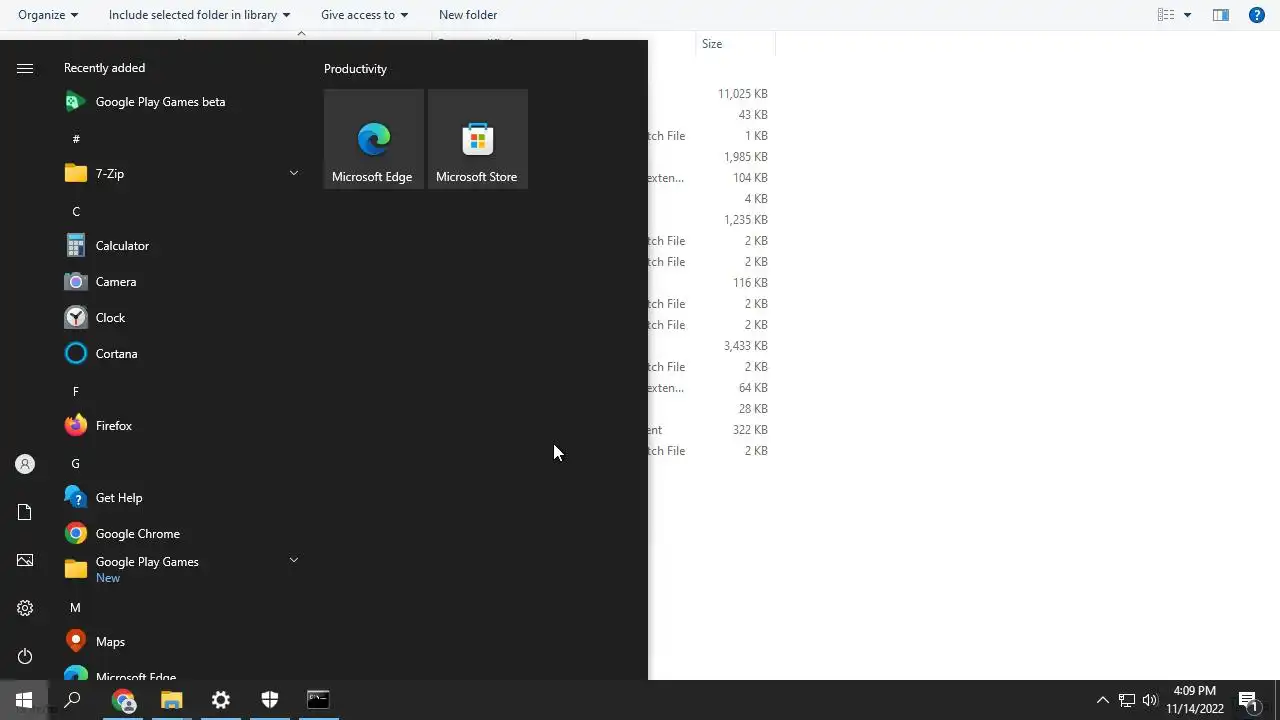Launch Google Chrome from the app list
The image size is (1280, 720).
pyautogui.click(x=180, y=534)
